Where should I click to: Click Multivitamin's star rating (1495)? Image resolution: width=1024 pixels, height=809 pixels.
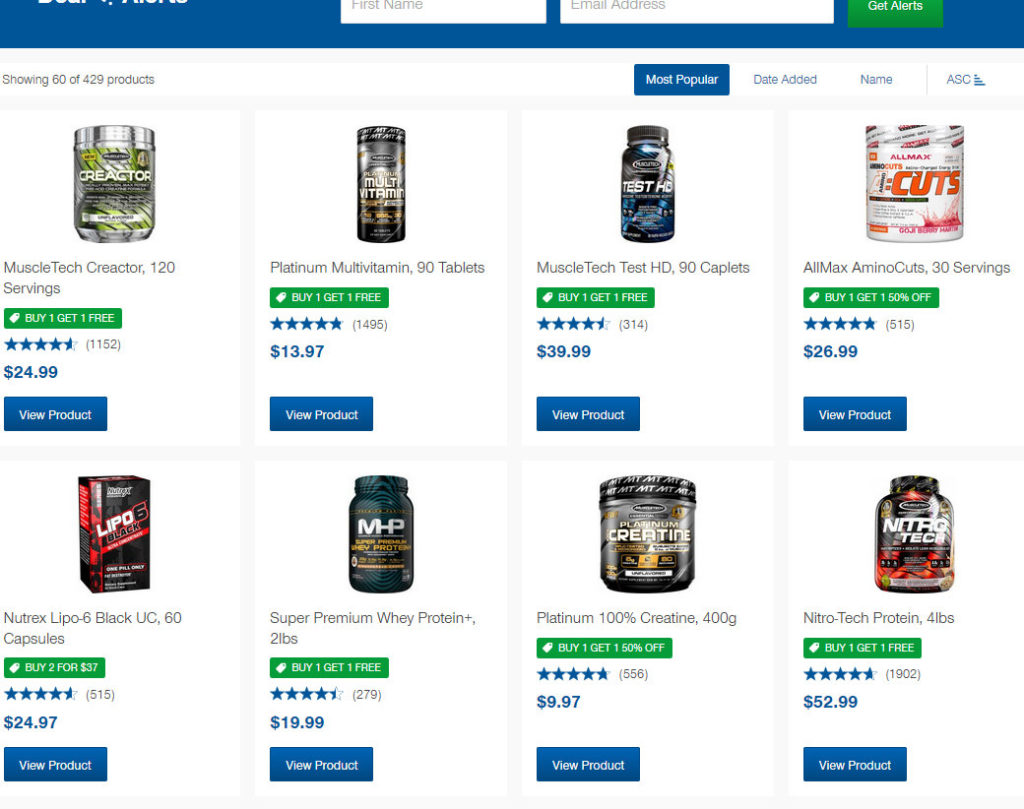coord(306,324)
